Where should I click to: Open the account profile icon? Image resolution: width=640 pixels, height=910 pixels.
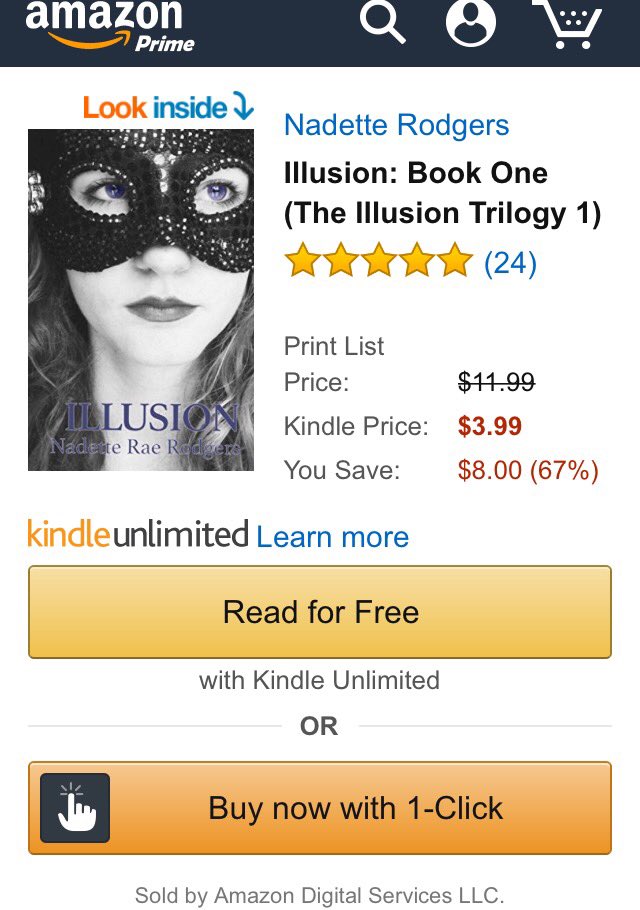(471, 21)
